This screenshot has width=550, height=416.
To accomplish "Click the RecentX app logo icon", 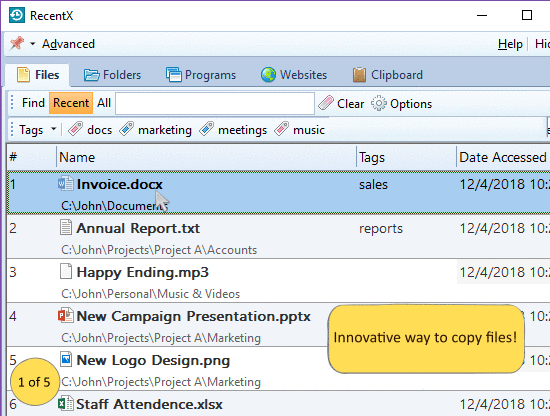I will [x=16, y=15].
